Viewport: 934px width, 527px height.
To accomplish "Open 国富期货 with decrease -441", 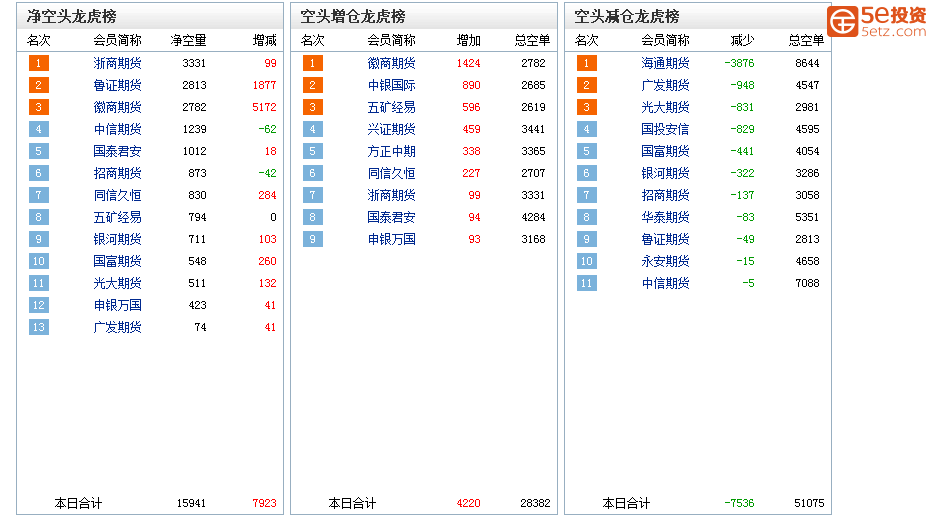I will 665,151.
